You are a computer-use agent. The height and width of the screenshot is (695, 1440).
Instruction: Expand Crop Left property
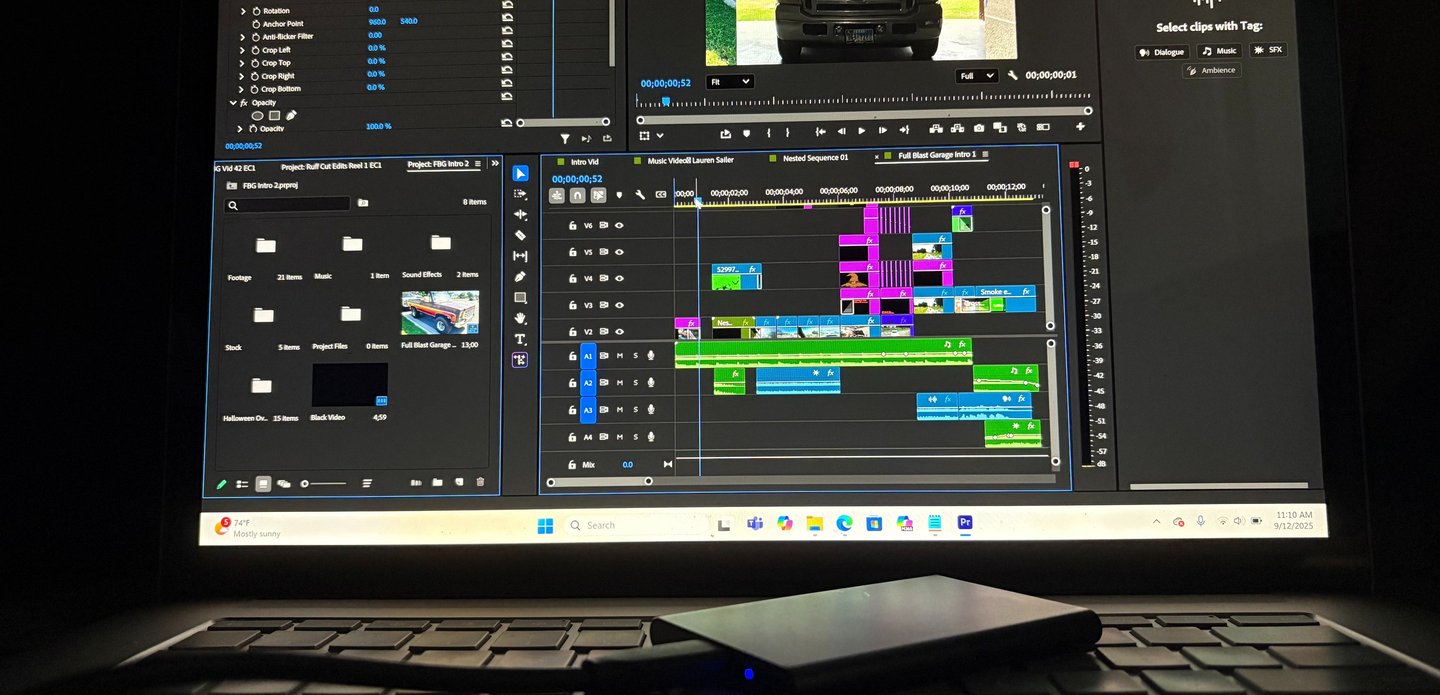click(x=243, y=50)
